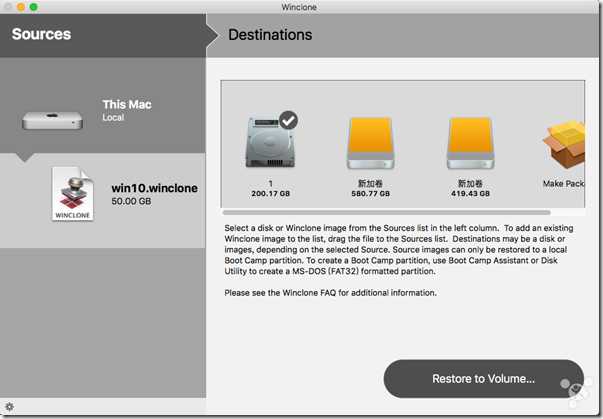The image size is (603, 419).
Task: Choose the 419.43 GB orange volume
Action: tap(470, 143)
